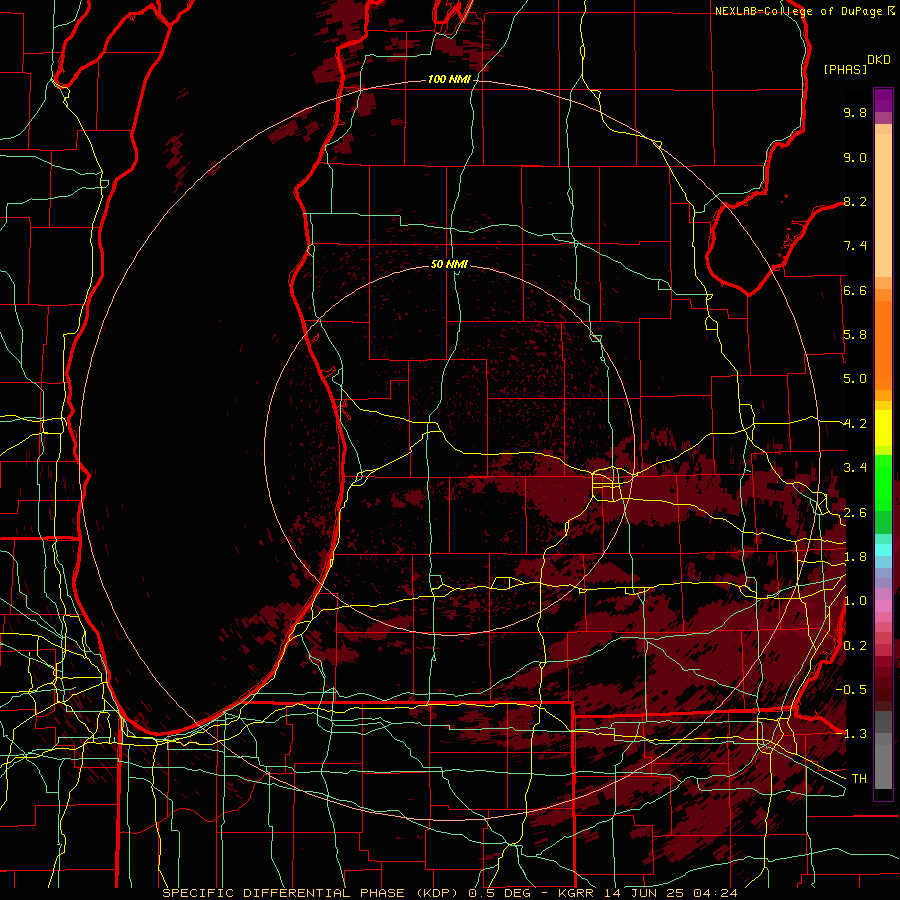Click the 9.8 scale value
Image resolution: width=900 pixels, height=900 pixels.
coord(855,112)
